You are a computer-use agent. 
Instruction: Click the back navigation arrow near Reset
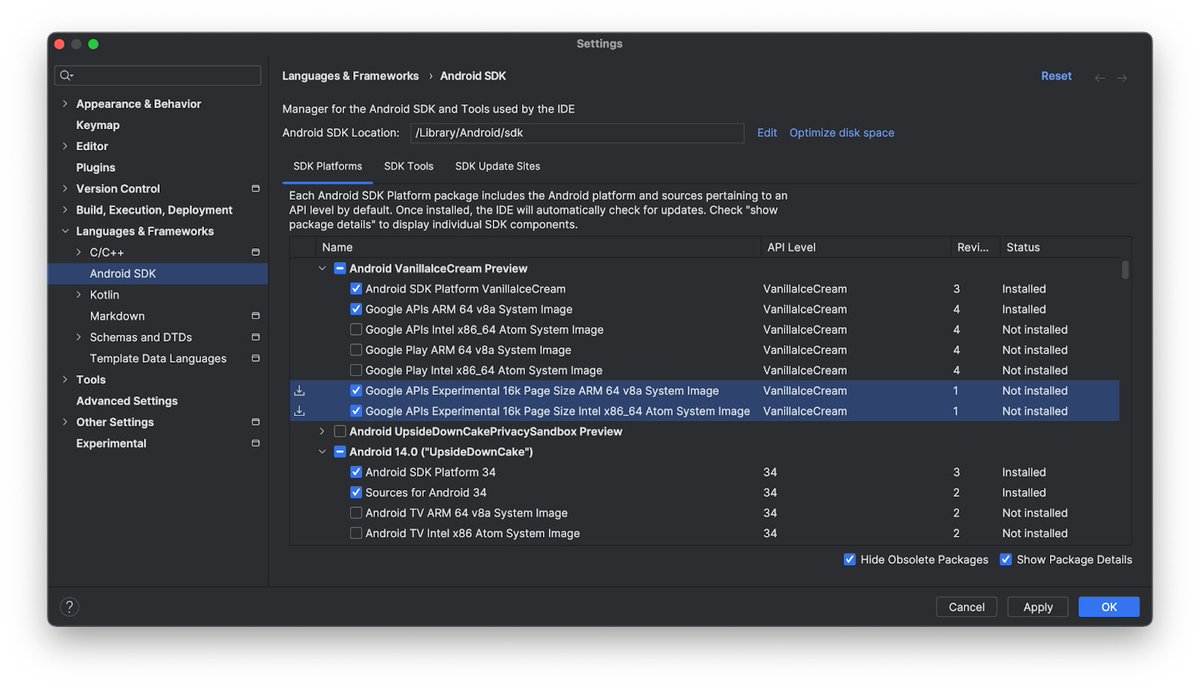(1100, 78)
